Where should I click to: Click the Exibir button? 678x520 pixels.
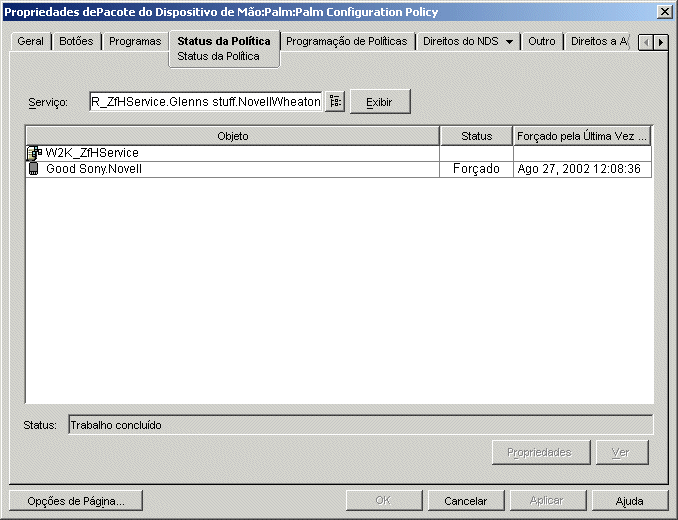(380, 102)
